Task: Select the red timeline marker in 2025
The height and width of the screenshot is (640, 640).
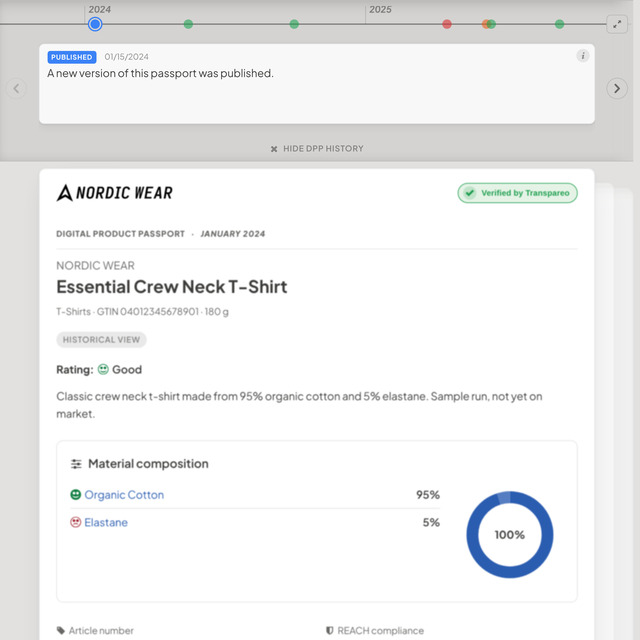Action: click(447, 24)
